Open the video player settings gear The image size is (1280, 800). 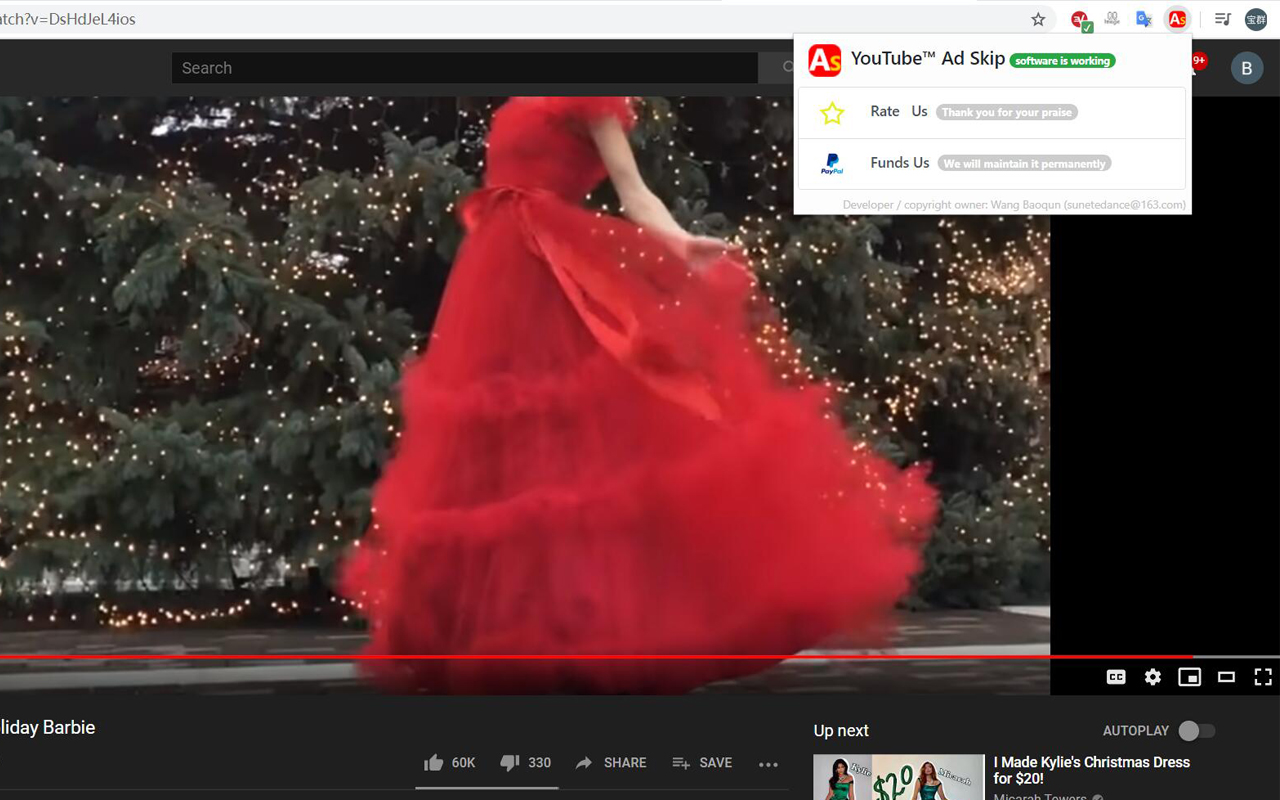pyautogui.click(x=1153, y=677)
